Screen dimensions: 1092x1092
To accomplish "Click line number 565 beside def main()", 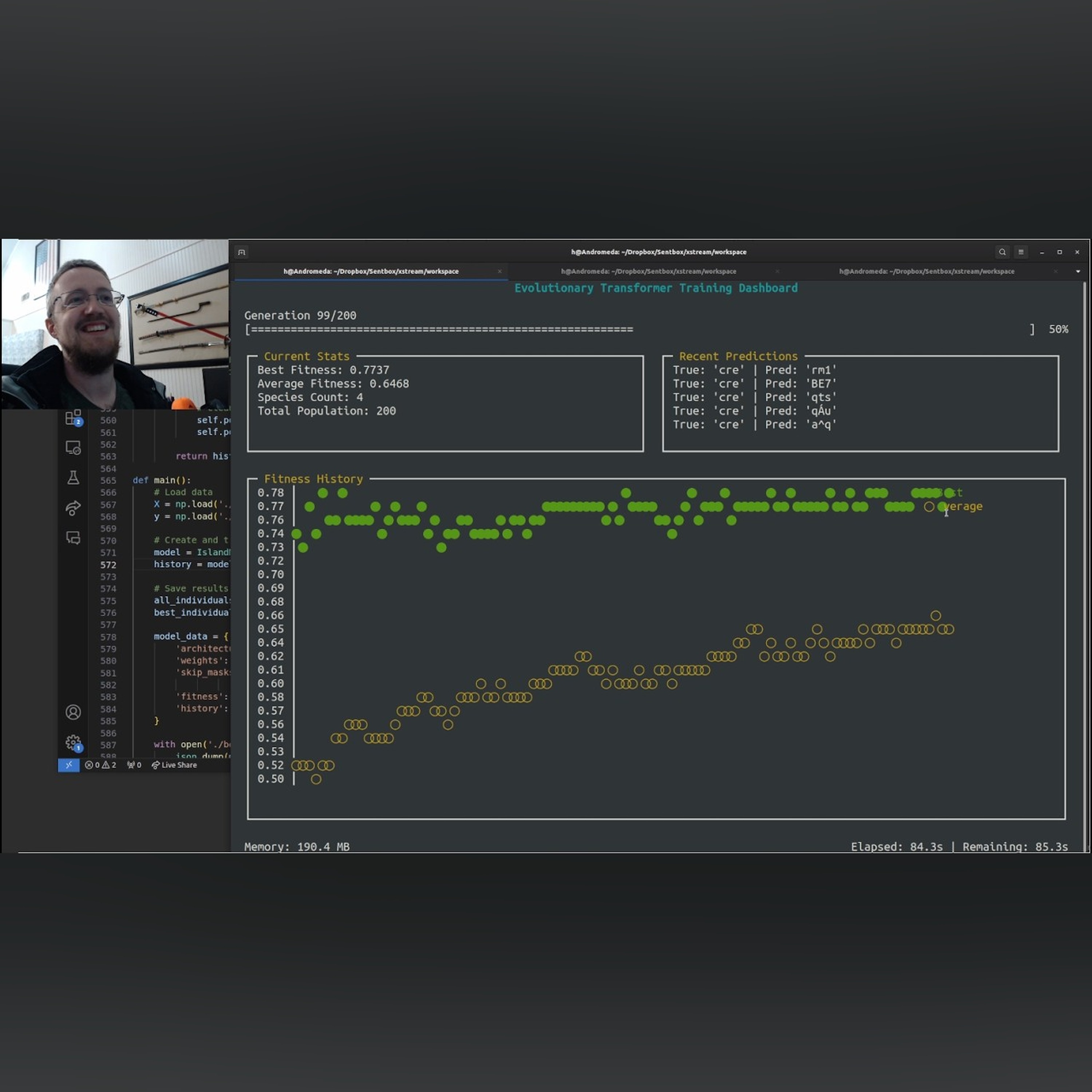I will tap(108, 480).
